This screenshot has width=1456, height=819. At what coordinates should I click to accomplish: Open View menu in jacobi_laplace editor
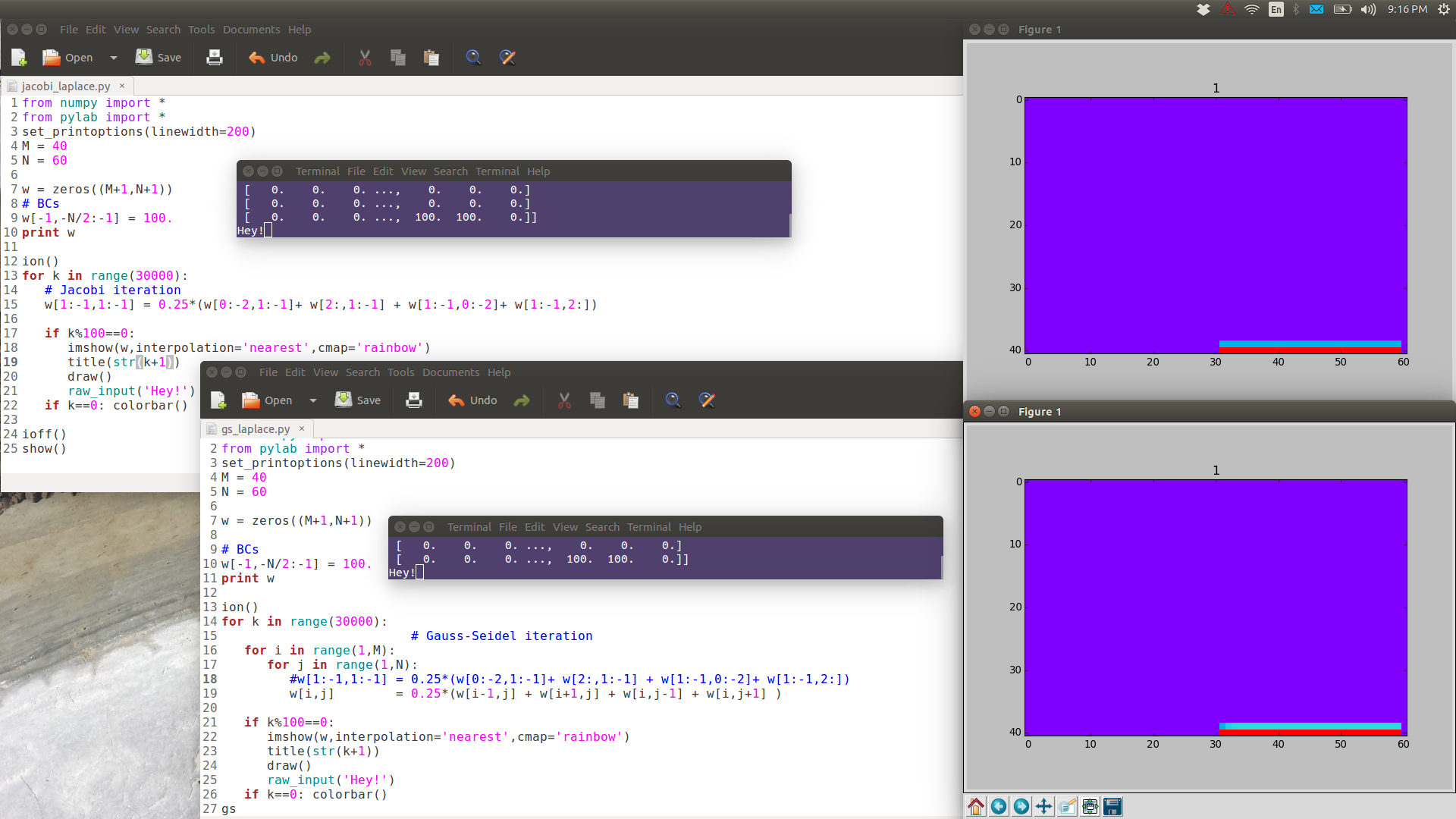click(126, 30)
